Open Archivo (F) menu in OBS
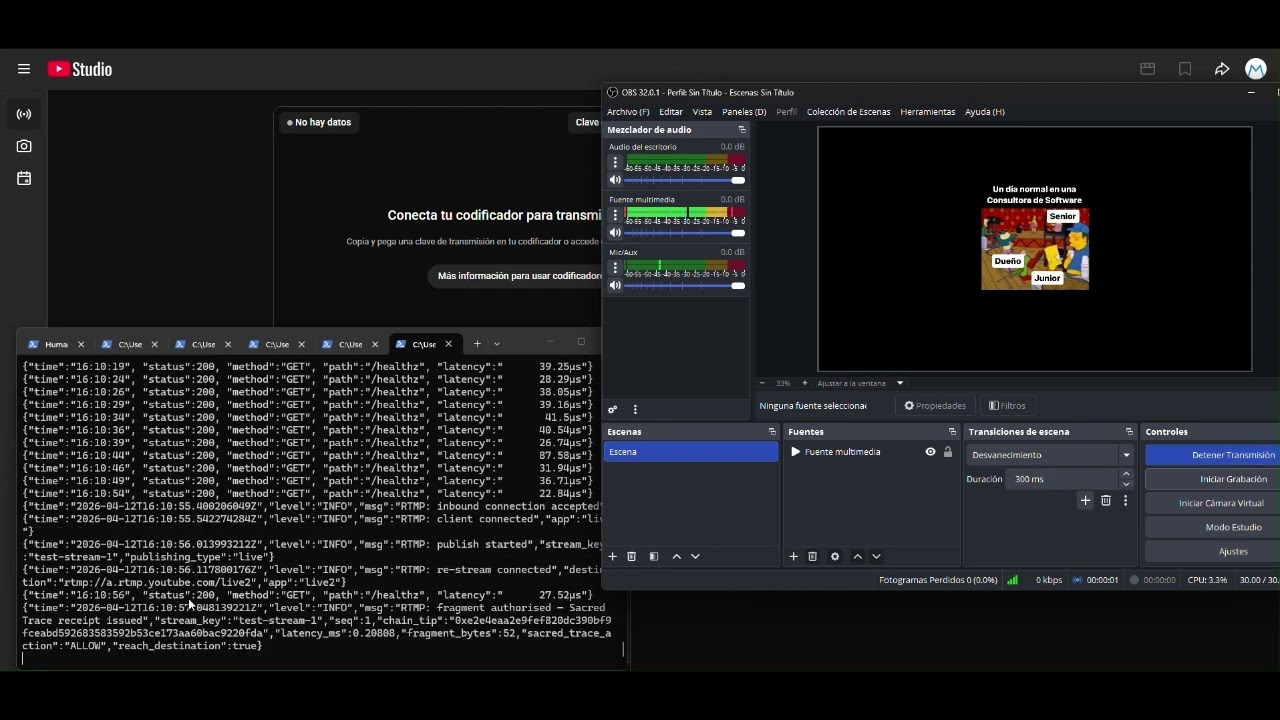The height and width of the screenshot is (720, 1280). 628,112
